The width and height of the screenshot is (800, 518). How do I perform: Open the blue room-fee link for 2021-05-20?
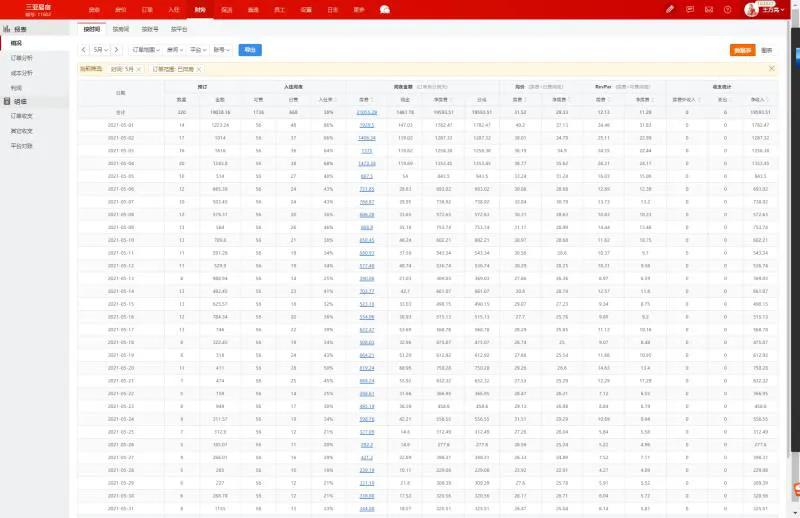(367, 368)
